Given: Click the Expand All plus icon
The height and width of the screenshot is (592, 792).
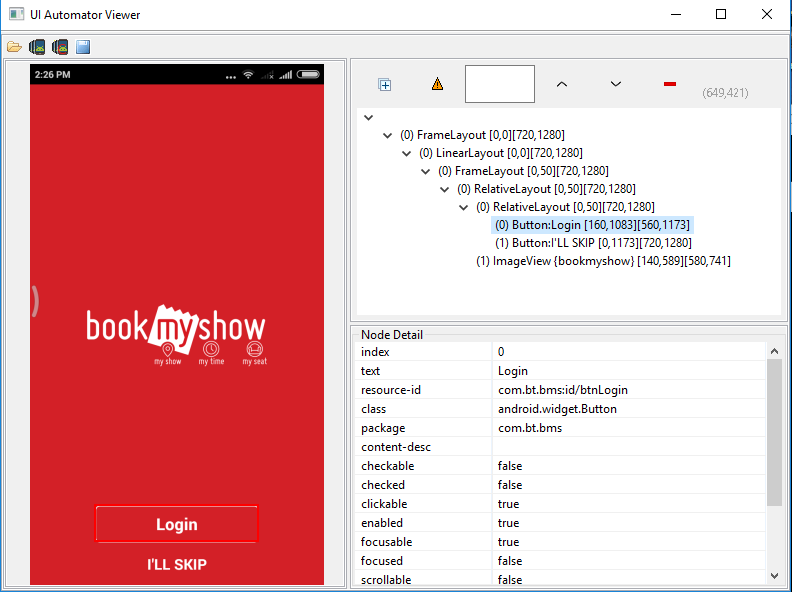Looking at the screenshot, I should [x=385, y=85].
